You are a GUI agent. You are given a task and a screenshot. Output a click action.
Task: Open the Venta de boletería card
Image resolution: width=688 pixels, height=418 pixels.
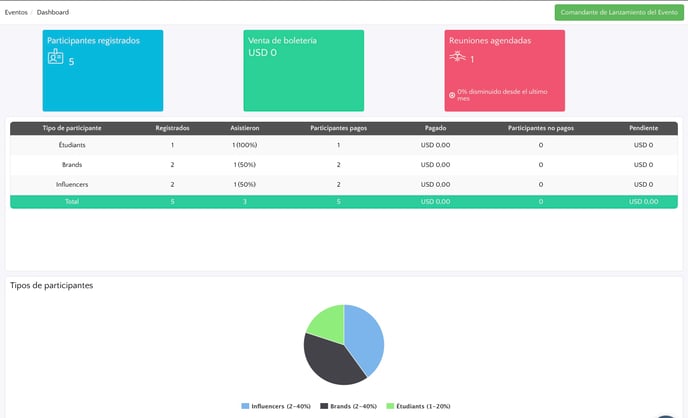tap(303, 70)
